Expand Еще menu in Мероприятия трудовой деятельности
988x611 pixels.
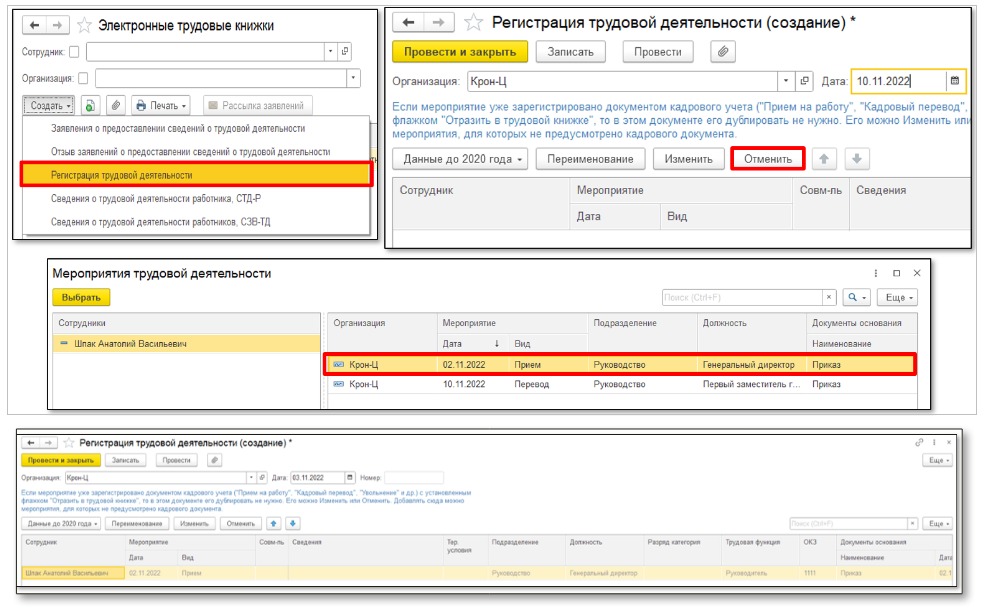897,297
